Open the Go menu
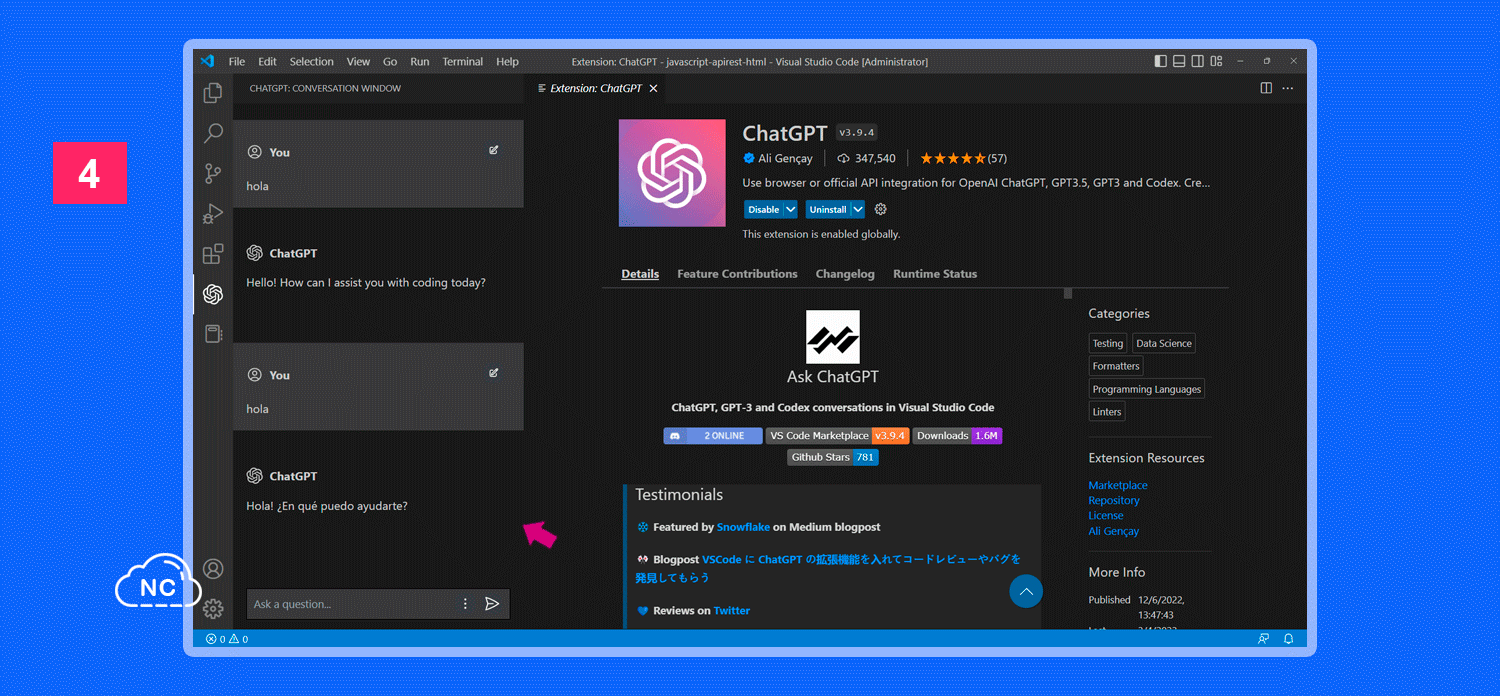 pos(390,61)
